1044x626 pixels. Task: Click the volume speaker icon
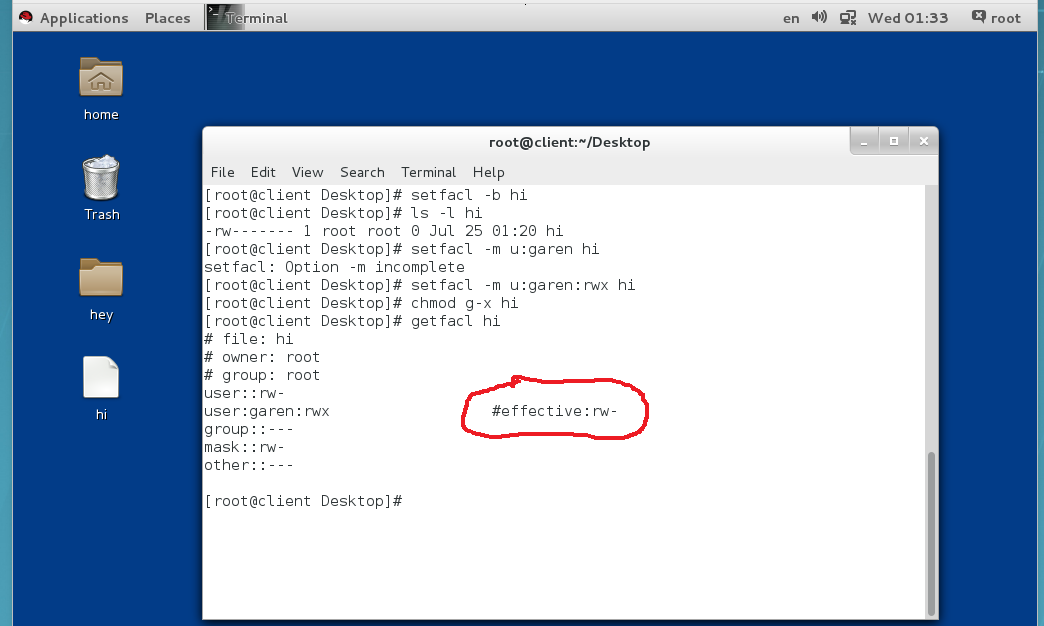click(x=819, y=17)
